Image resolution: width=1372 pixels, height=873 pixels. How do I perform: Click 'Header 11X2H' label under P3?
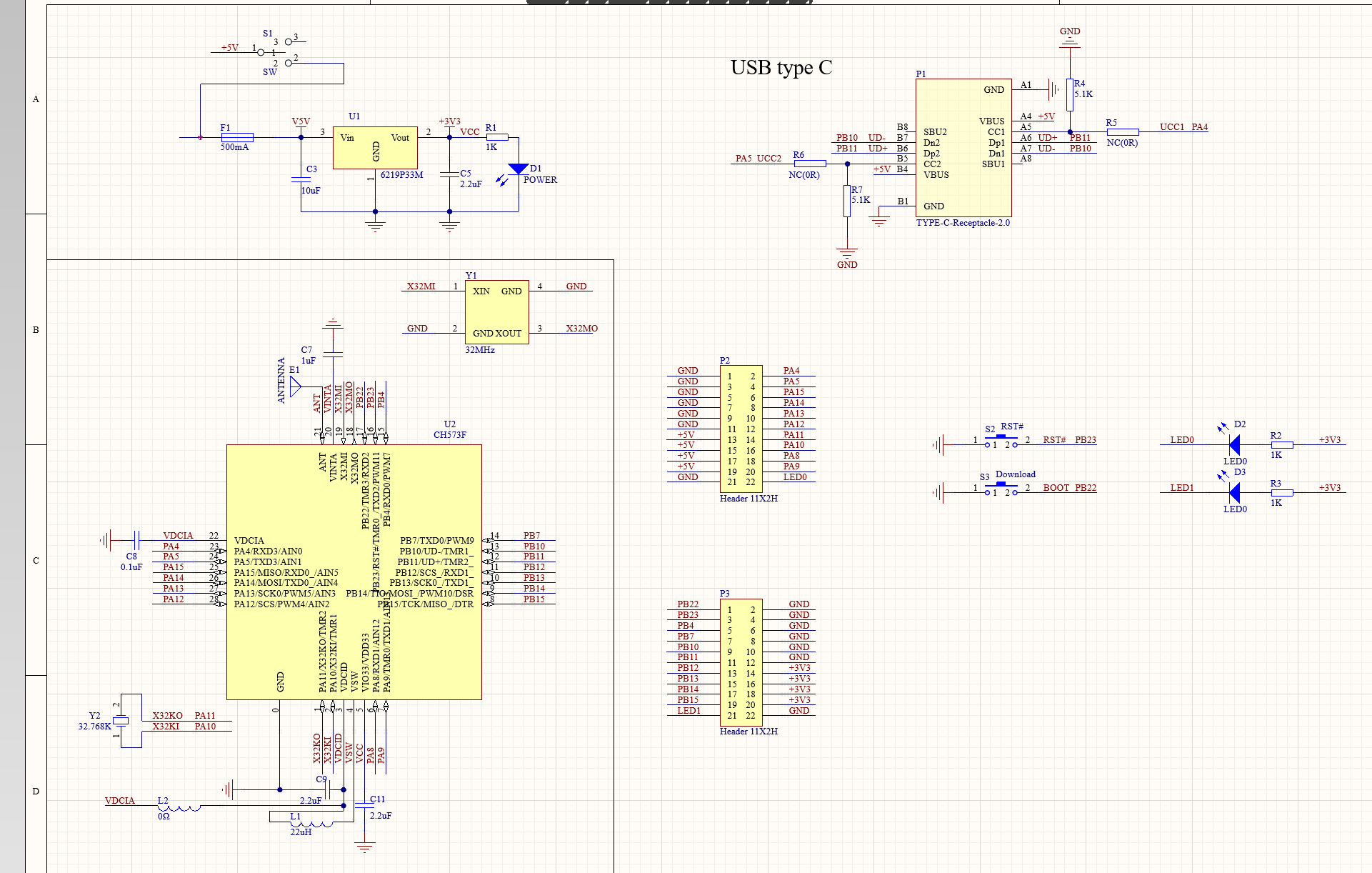[748, 732]
